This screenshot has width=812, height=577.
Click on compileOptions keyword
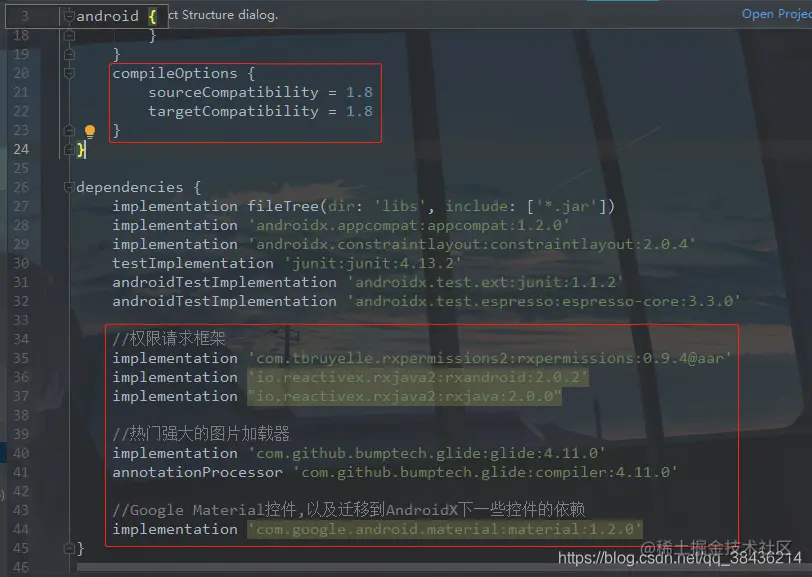pyautogui.click(x=175, y=74)
